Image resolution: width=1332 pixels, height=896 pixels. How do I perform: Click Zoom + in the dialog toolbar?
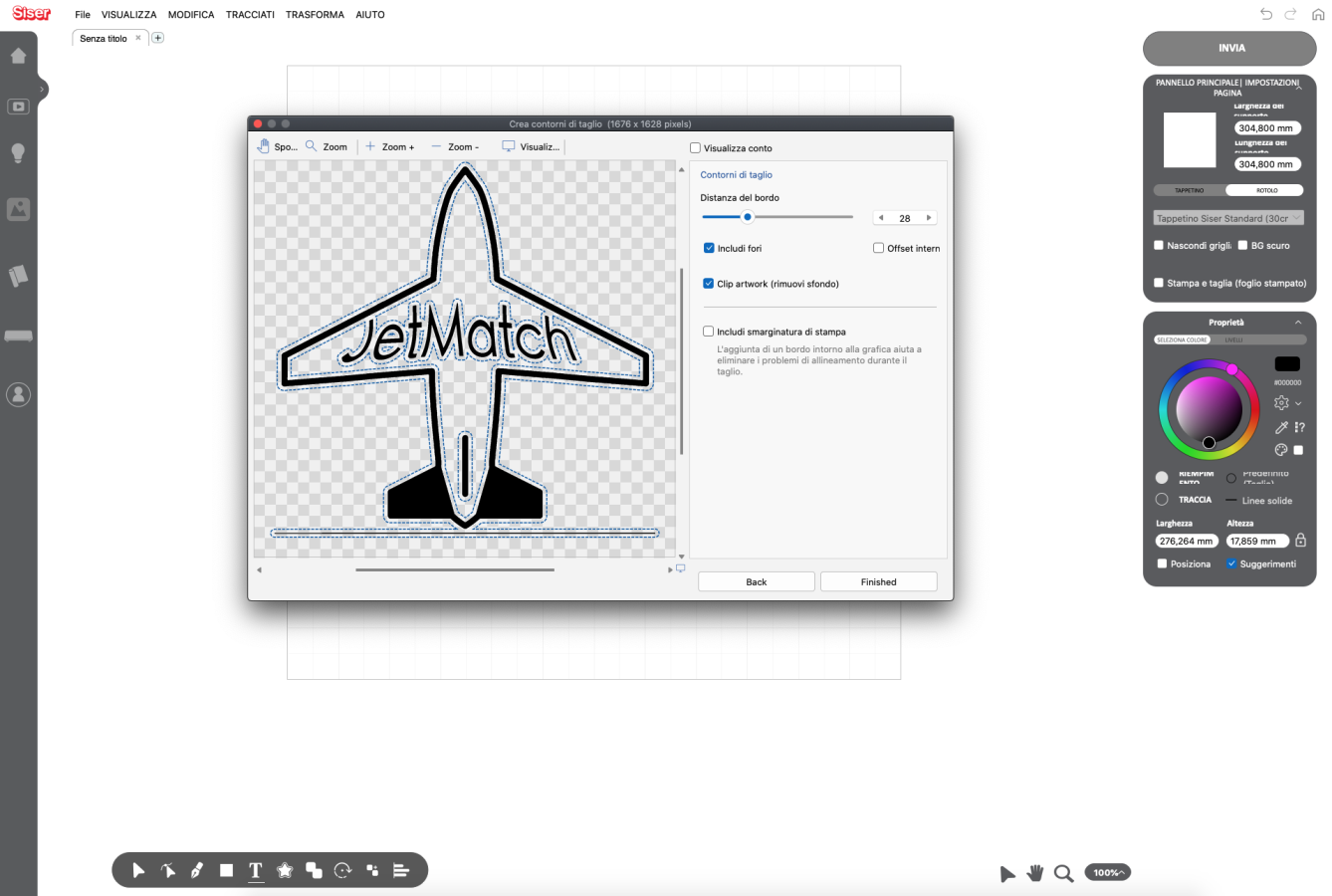pyautogui.click(x=389, y=146)
